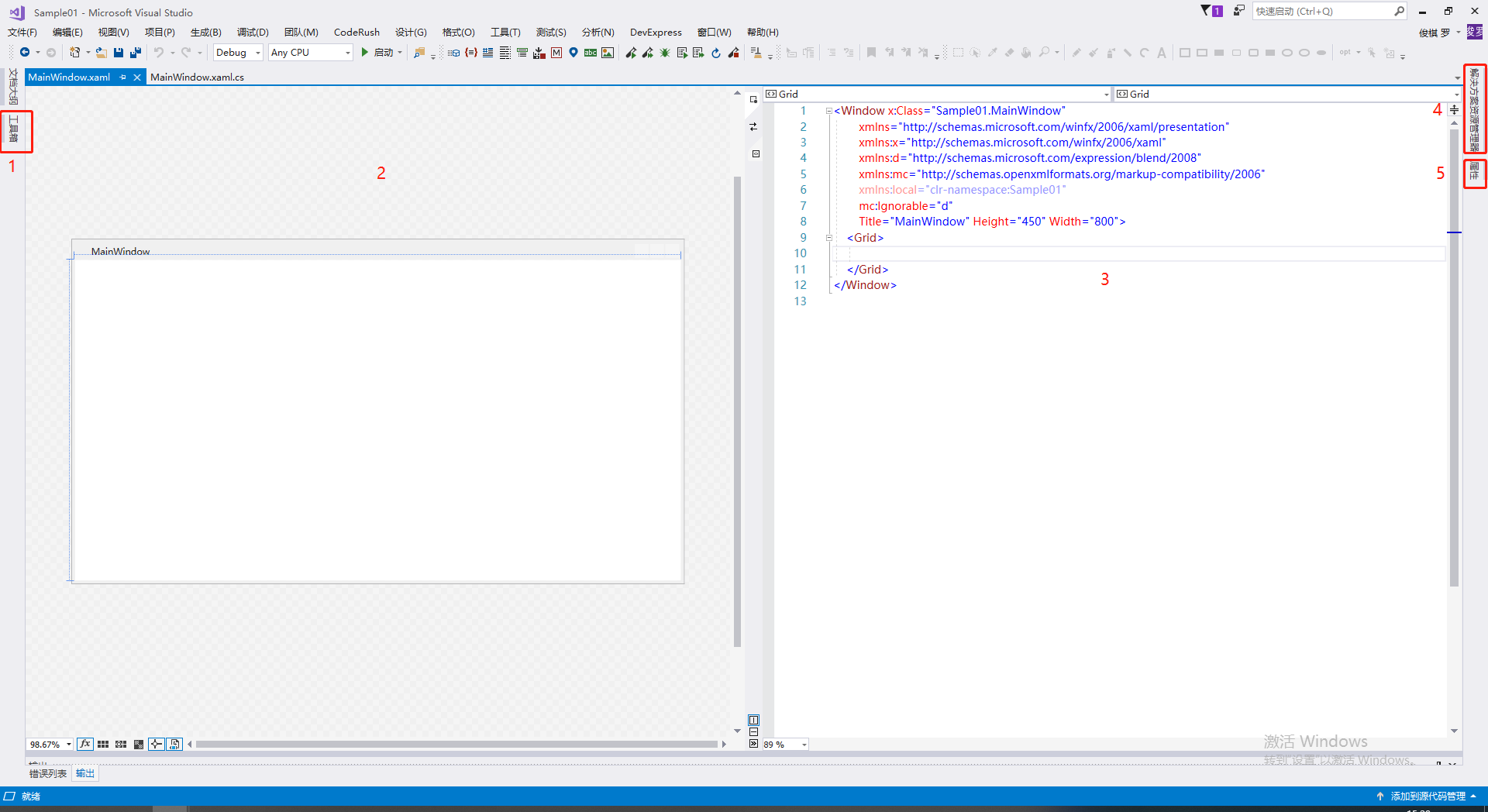The width and height of the screenshot is (1488, 812).
Task: Click the green bug icon in toolbar
Action: (x=665, y=53)
